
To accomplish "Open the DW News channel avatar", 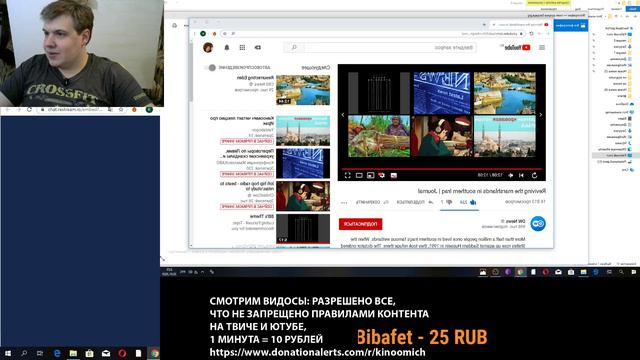I will pyautogui.click(x=538, y=224).
